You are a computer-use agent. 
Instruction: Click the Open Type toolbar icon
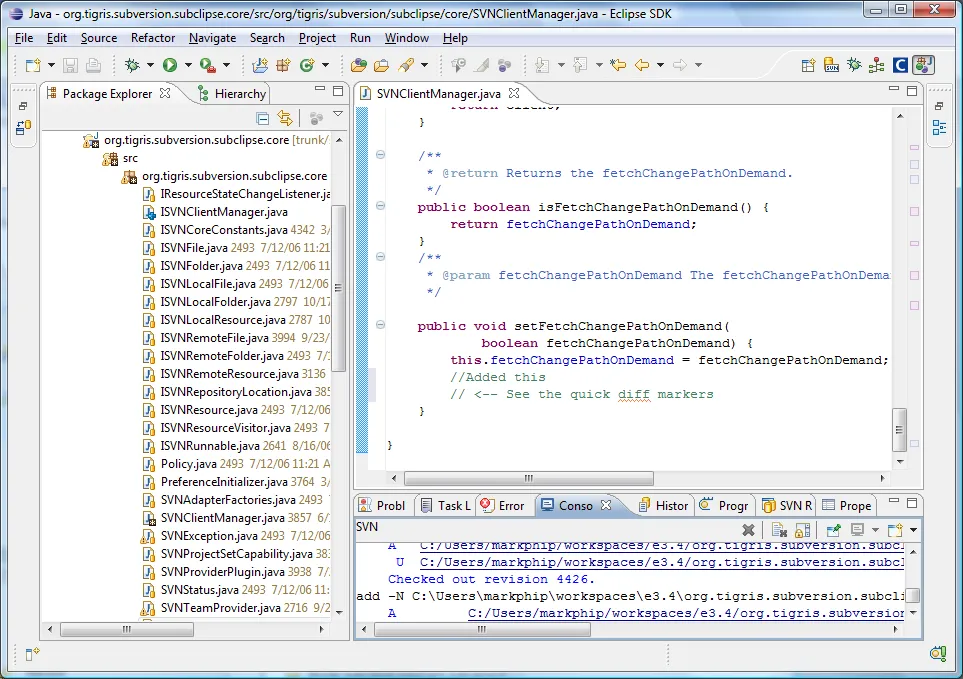pyautogui.click(x=358, y=65)
